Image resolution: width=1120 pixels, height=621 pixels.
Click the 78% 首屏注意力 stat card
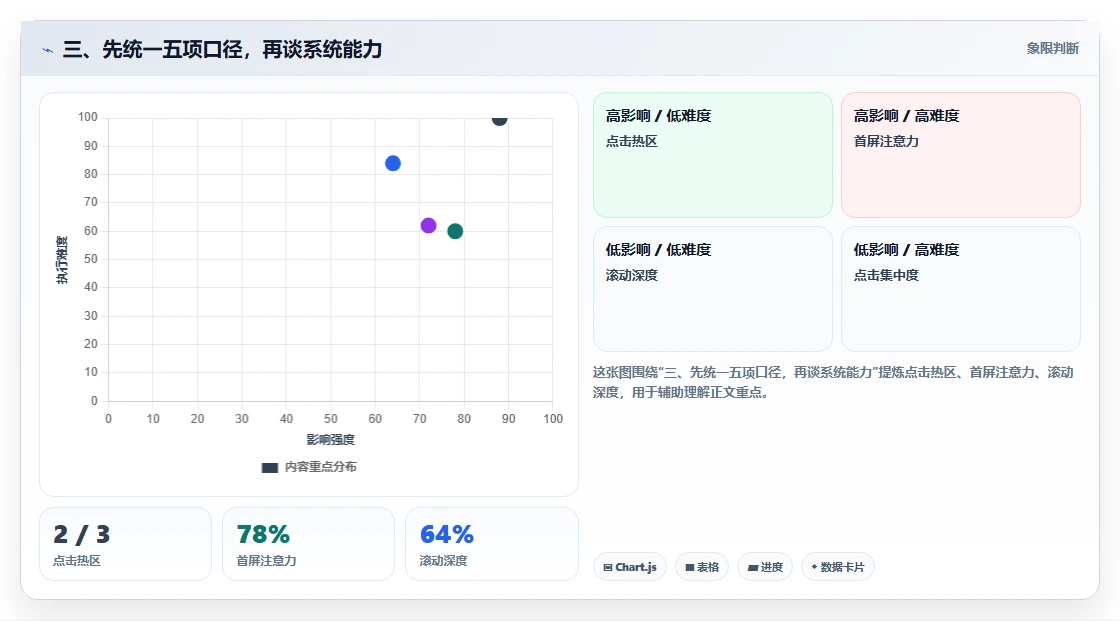tap(309, 545)
